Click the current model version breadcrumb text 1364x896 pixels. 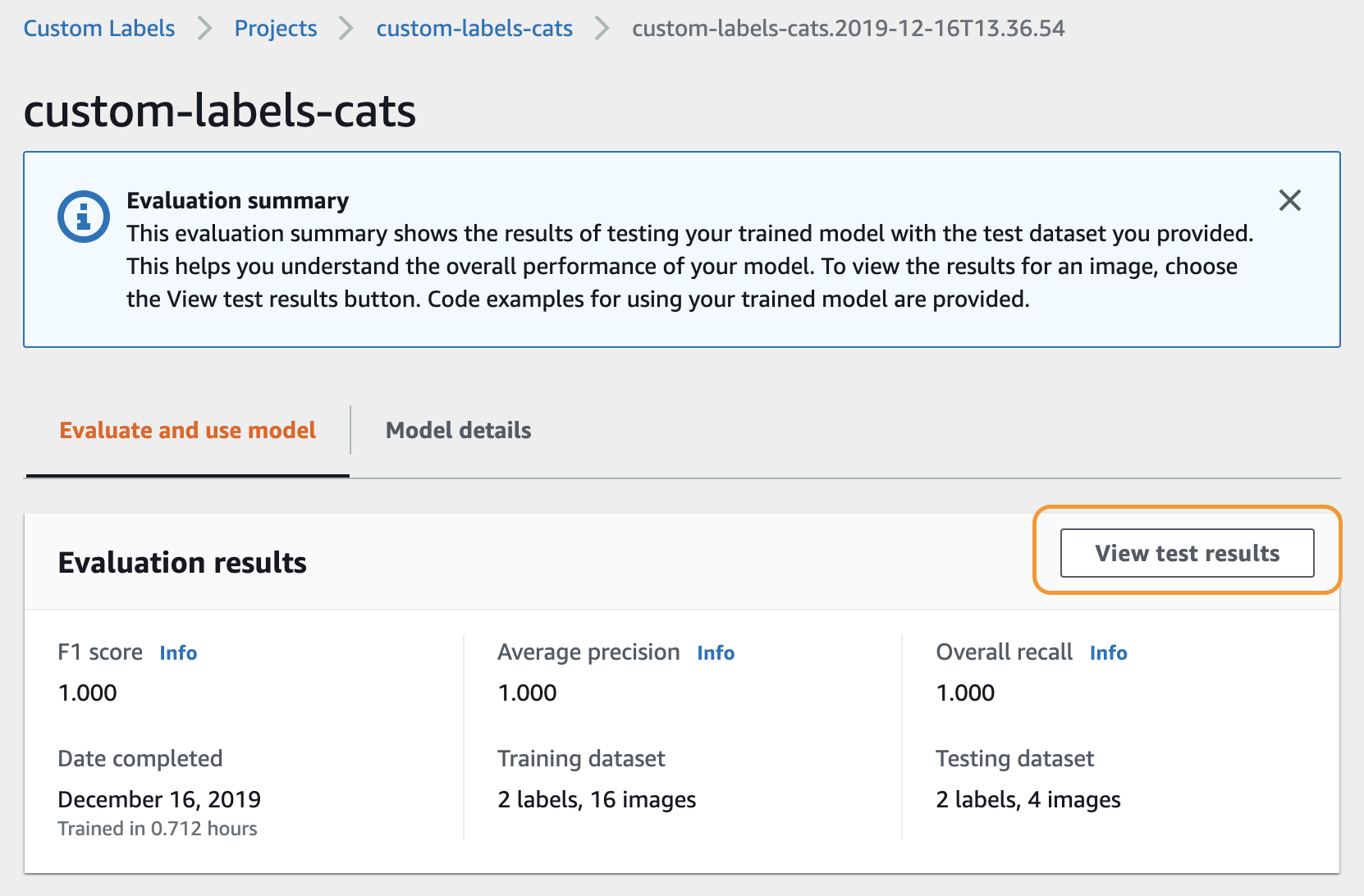(848, 29)
